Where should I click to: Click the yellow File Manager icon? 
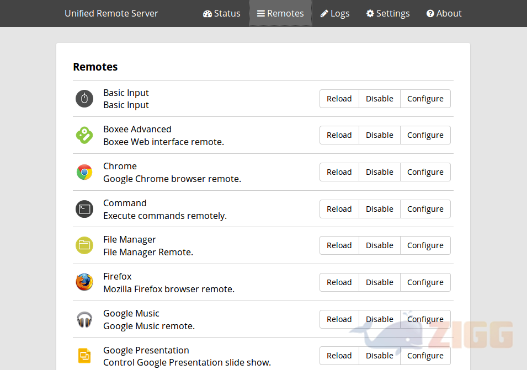pyautogui.click(x=84, y=245)
